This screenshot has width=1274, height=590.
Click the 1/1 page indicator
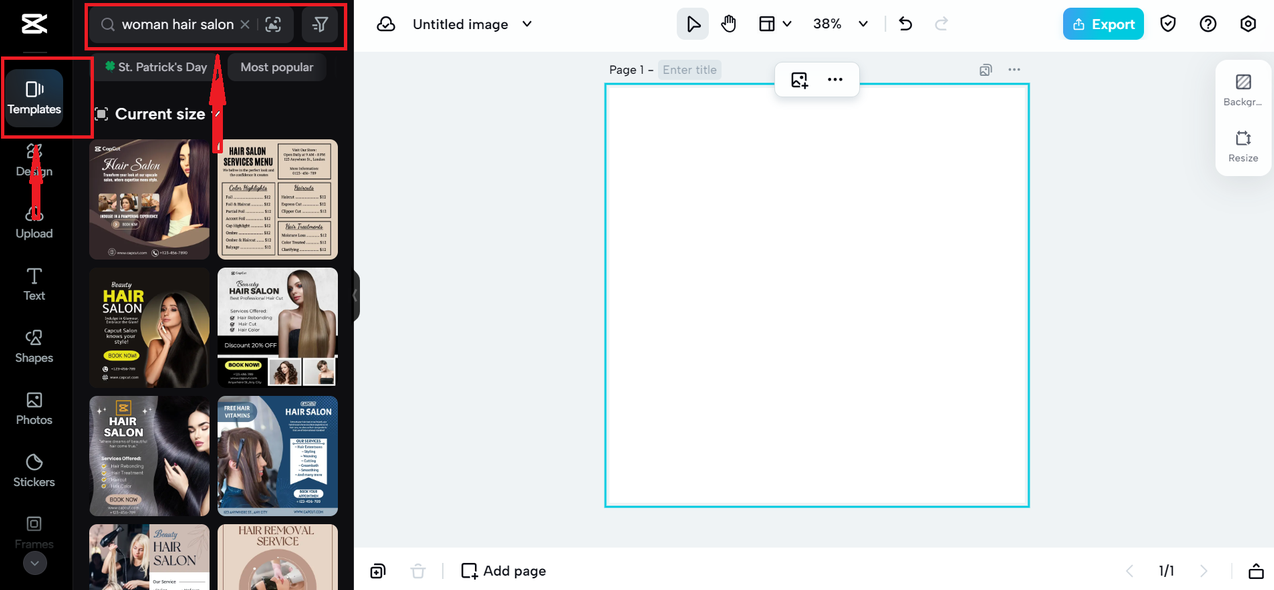point(1167,571)
